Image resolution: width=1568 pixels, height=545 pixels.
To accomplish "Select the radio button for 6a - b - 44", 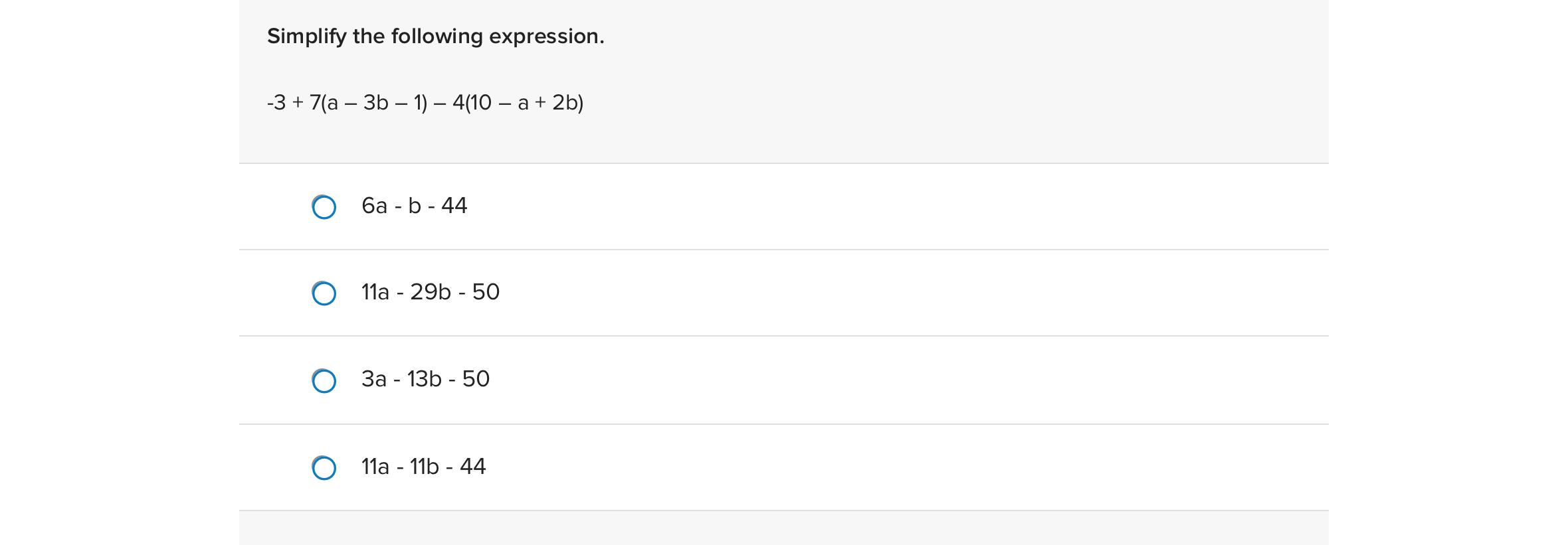I will [x=324, y=207].
